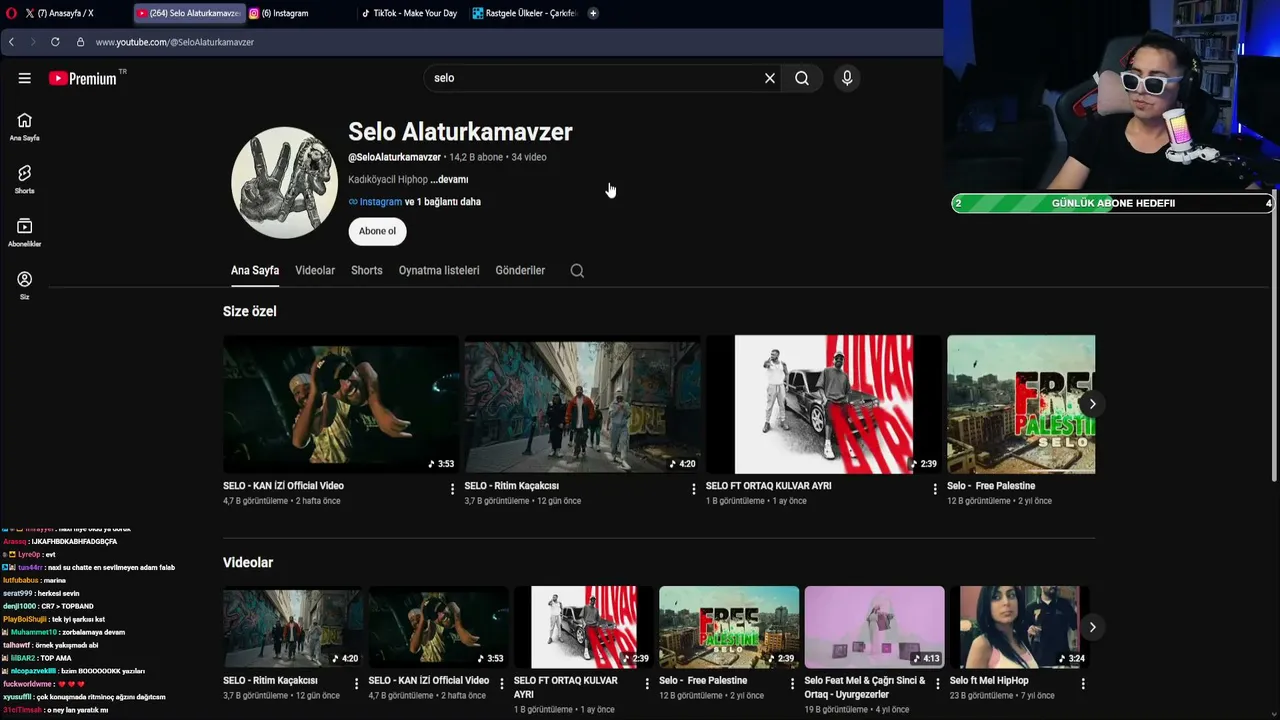Open Abonelikler in the left sidebar
The image size is (1280, 720).
[24, 233]
